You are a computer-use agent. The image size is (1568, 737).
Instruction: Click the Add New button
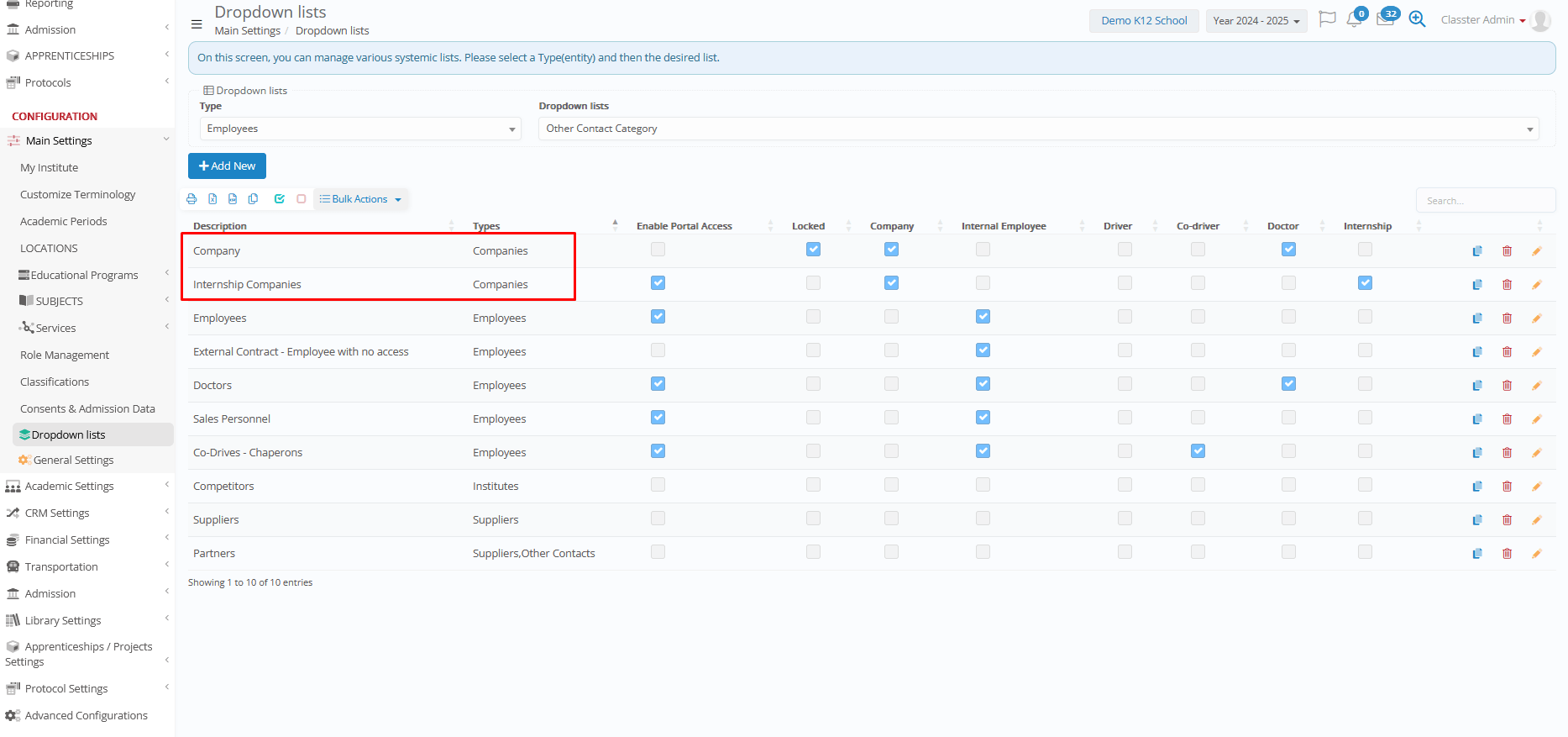pyautogui.click(x=227, y=166)
